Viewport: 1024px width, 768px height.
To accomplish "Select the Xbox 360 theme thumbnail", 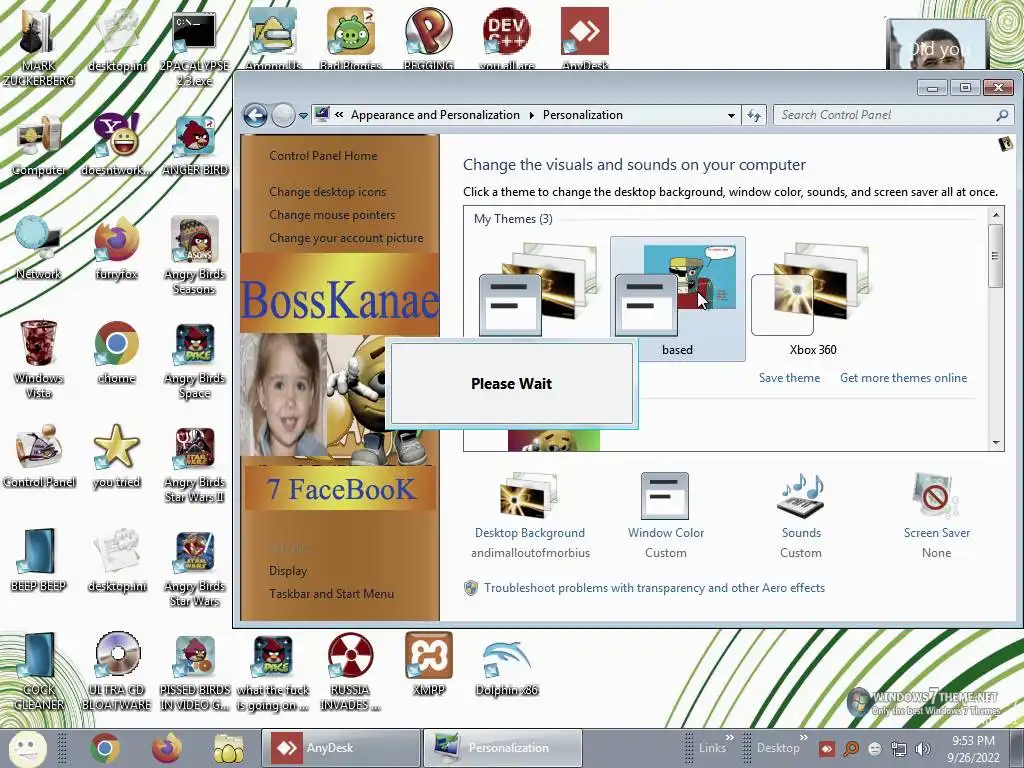I will point(812,299).
